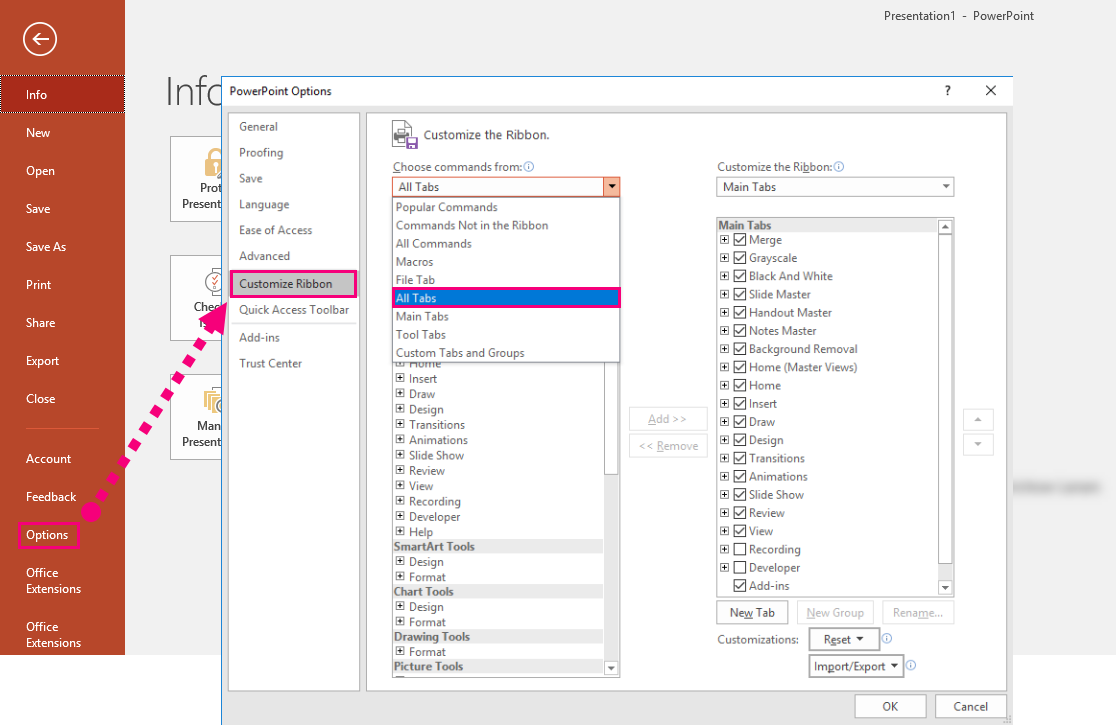Screen dimensions: 1116x725
Task: Click the back arrow in the backstage view
Action: (40, 39)
